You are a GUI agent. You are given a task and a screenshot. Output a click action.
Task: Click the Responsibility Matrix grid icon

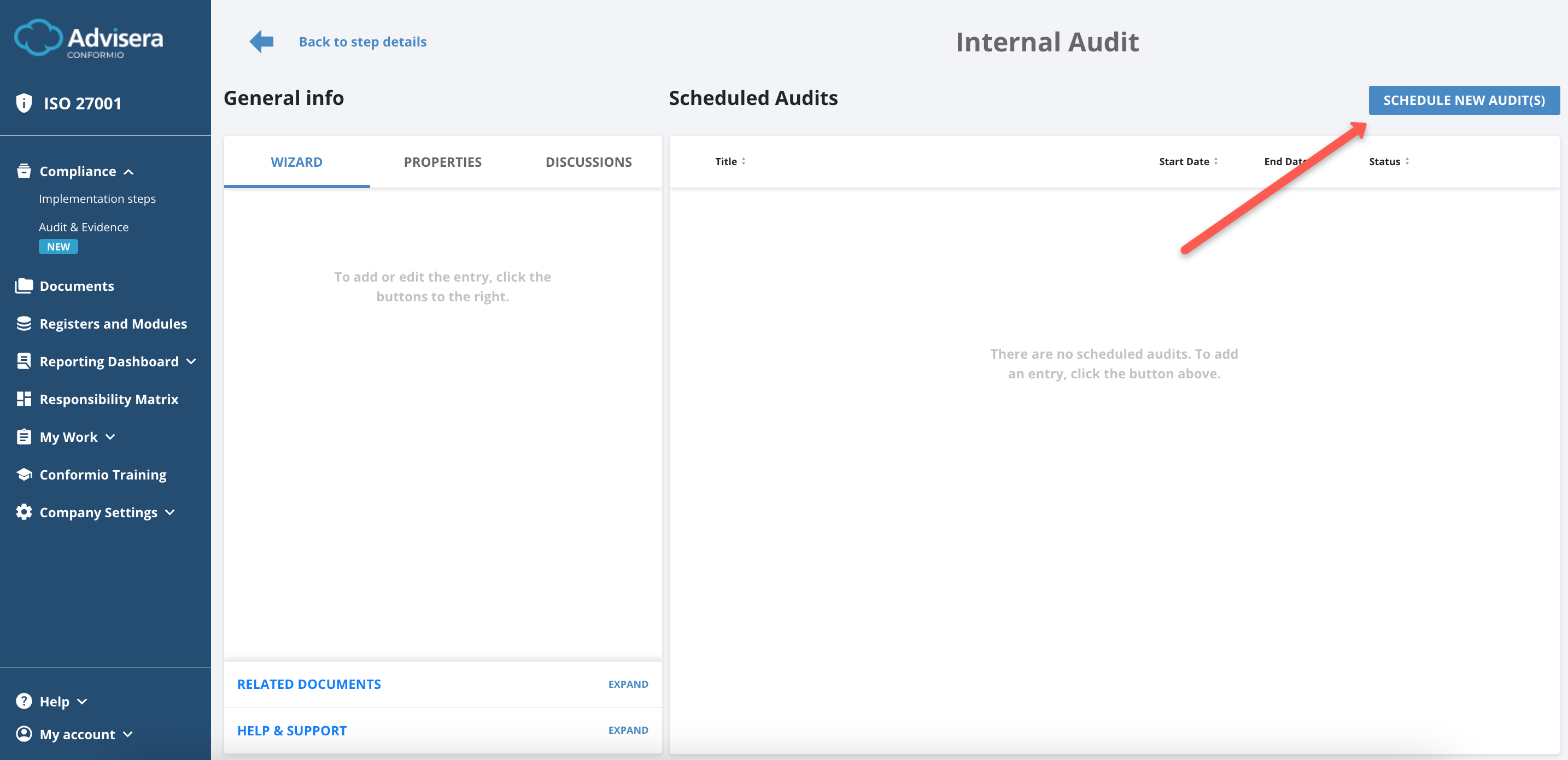click(x=23, y=399)
